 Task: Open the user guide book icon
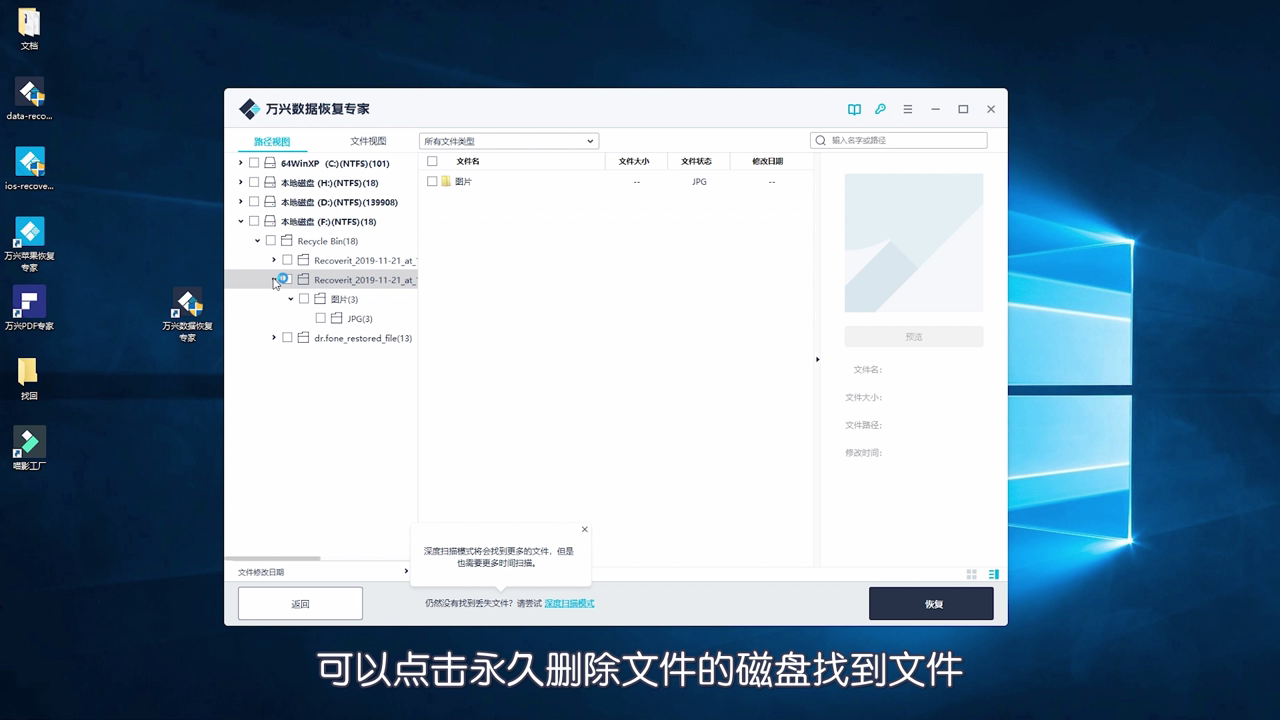(x=853, y=109)
